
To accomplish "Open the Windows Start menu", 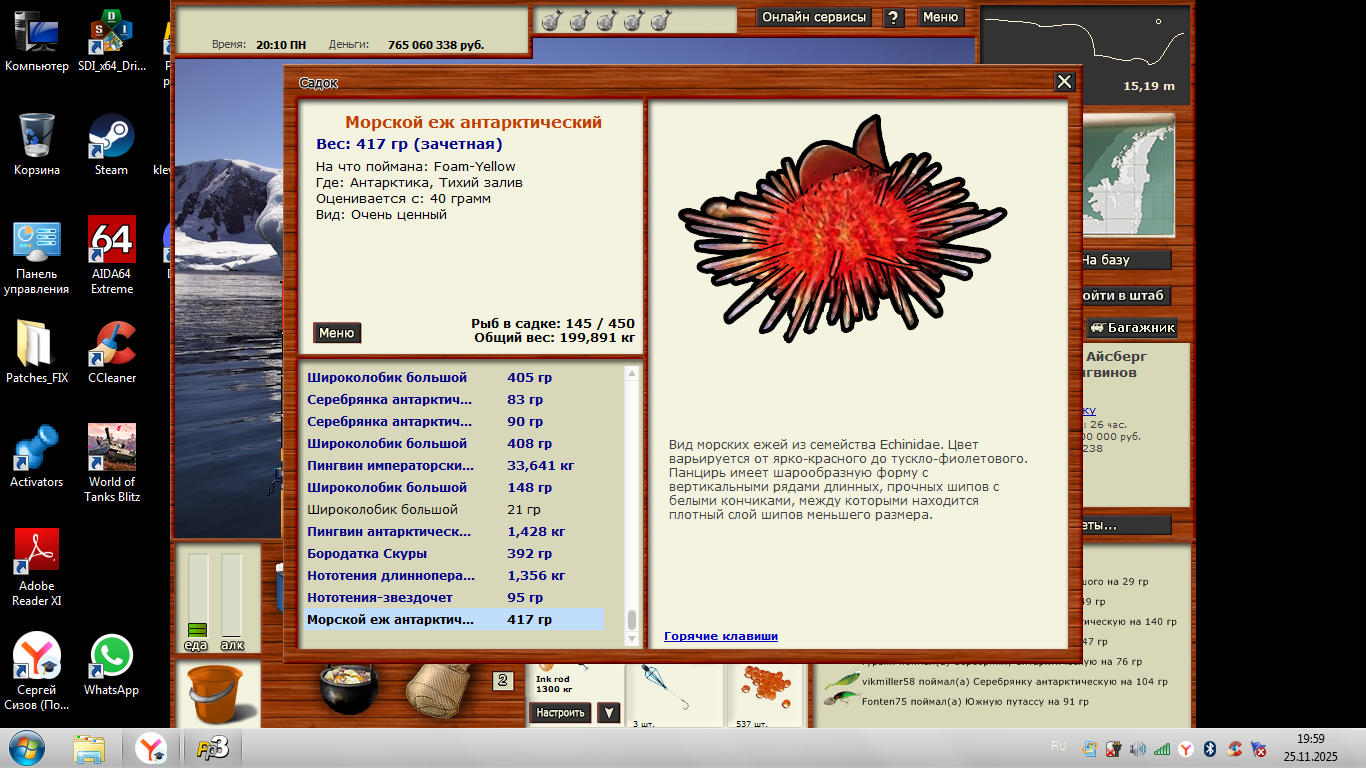I will point(26,748).
